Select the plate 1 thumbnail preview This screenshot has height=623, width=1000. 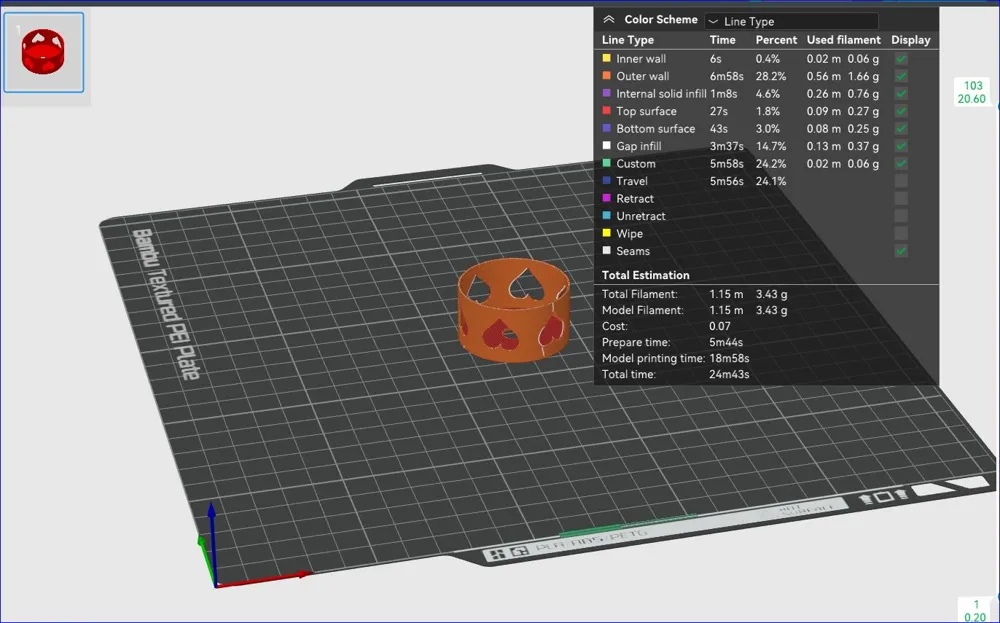pos(43,52)
